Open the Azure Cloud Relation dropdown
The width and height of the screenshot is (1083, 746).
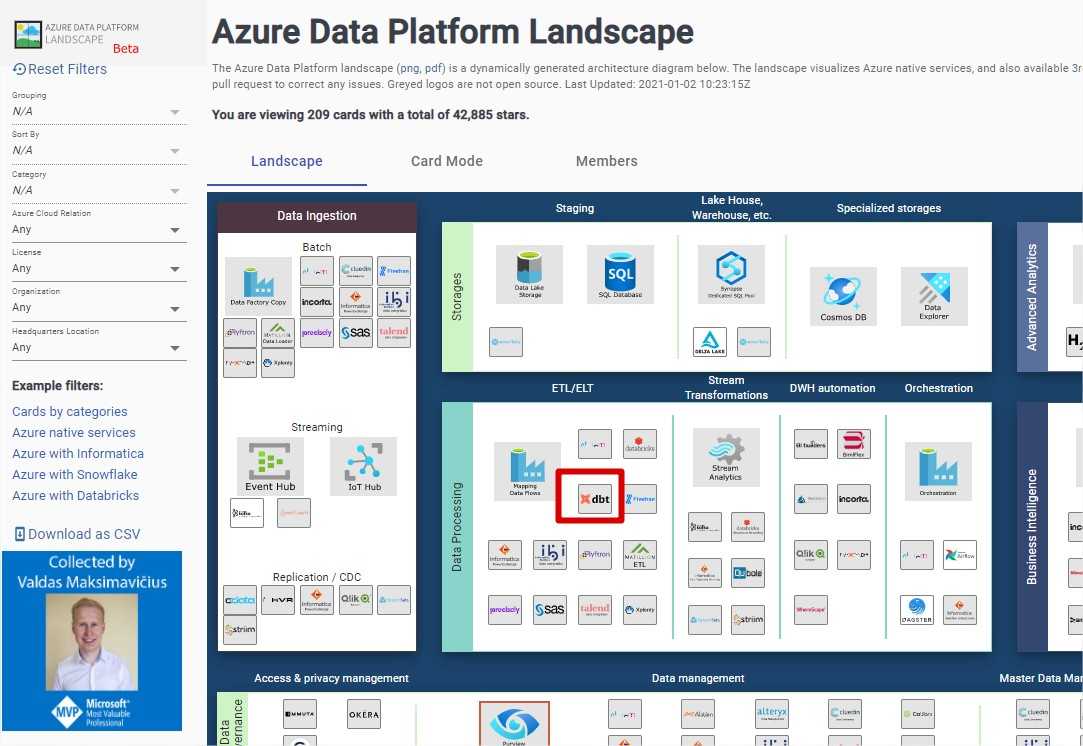[x=99, y=229]
